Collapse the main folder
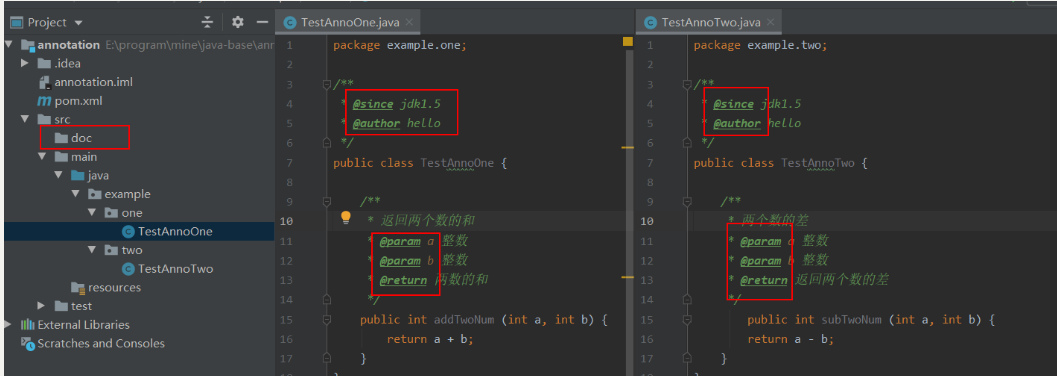 point(42,156)
